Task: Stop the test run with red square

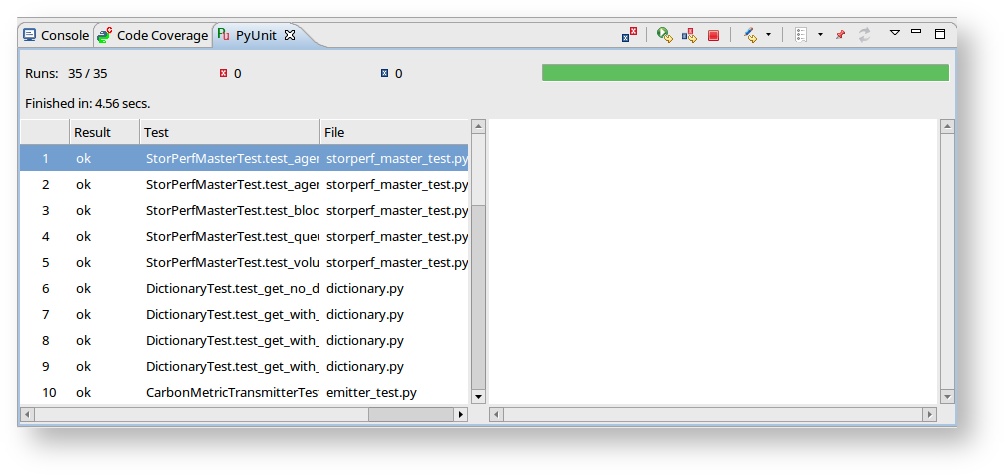Action: 713,35
